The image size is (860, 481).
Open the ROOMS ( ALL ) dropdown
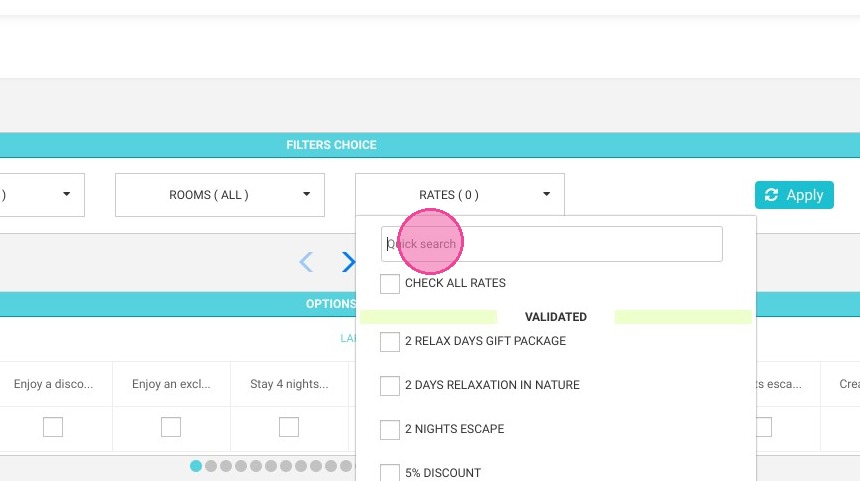tap(219, 195)
